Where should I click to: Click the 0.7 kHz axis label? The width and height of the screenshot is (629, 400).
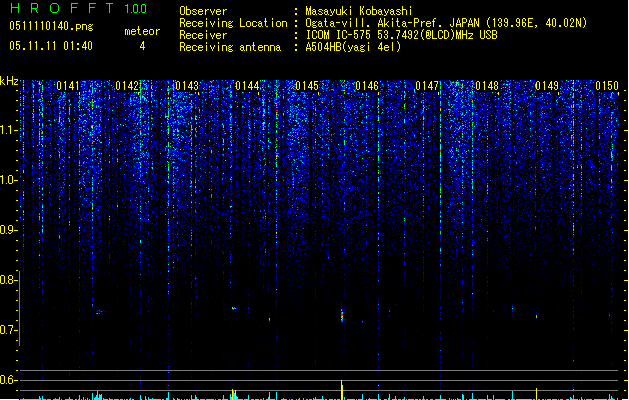coord(8,330)
